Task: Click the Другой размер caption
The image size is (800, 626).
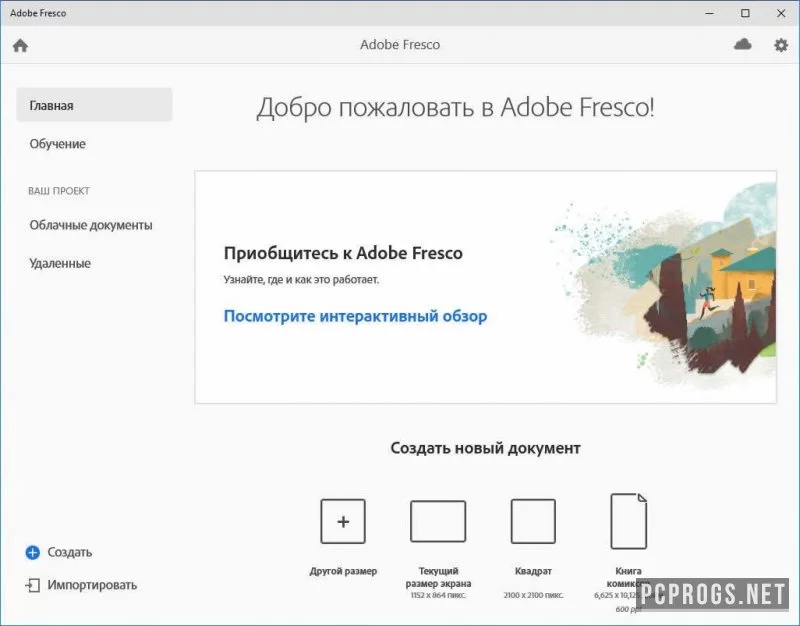Action: [x=343, y=571]
